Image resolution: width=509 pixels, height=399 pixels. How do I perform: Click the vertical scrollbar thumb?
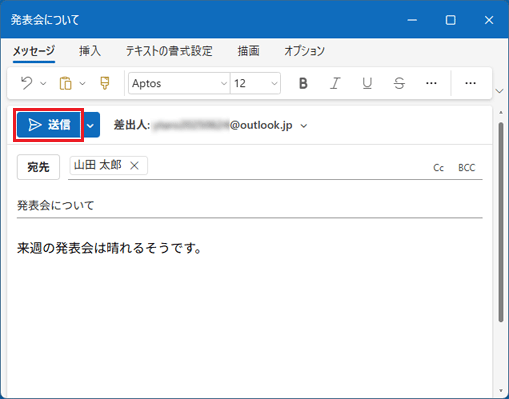coord(501,222)
